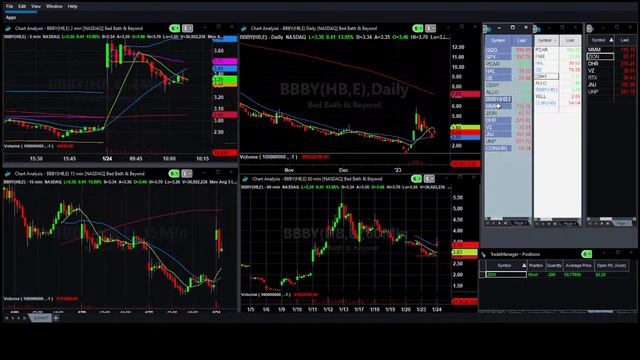640x360 pixels.
Task: Click the white watchlist window icon
Action: (537, 29)
